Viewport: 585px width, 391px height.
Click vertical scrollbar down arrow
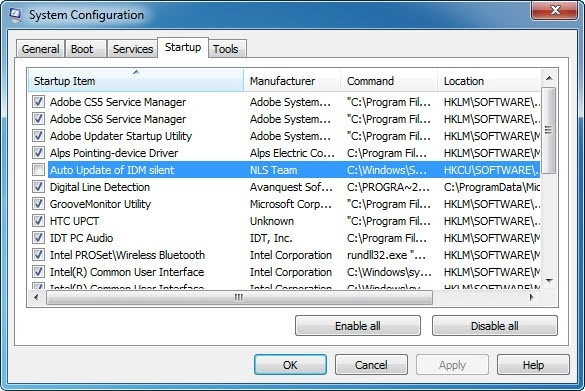coord(549,281)
